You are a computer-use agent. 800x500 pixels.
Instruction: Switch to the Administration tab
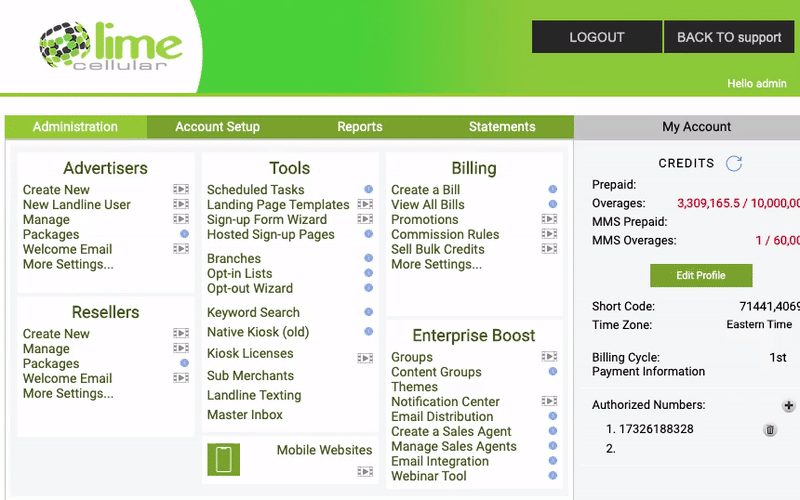[x=76, y=127]
